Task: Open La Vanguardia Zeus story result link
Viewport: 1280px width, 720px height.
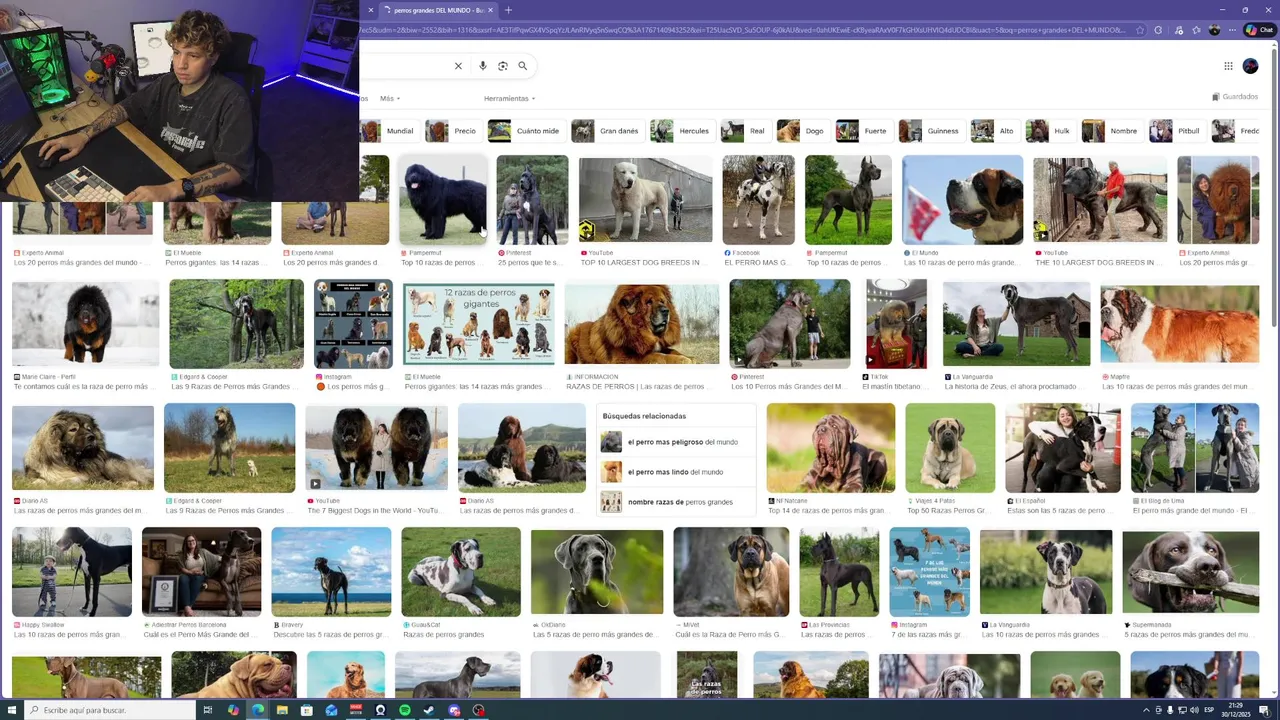Action: tap(1015, 386)
